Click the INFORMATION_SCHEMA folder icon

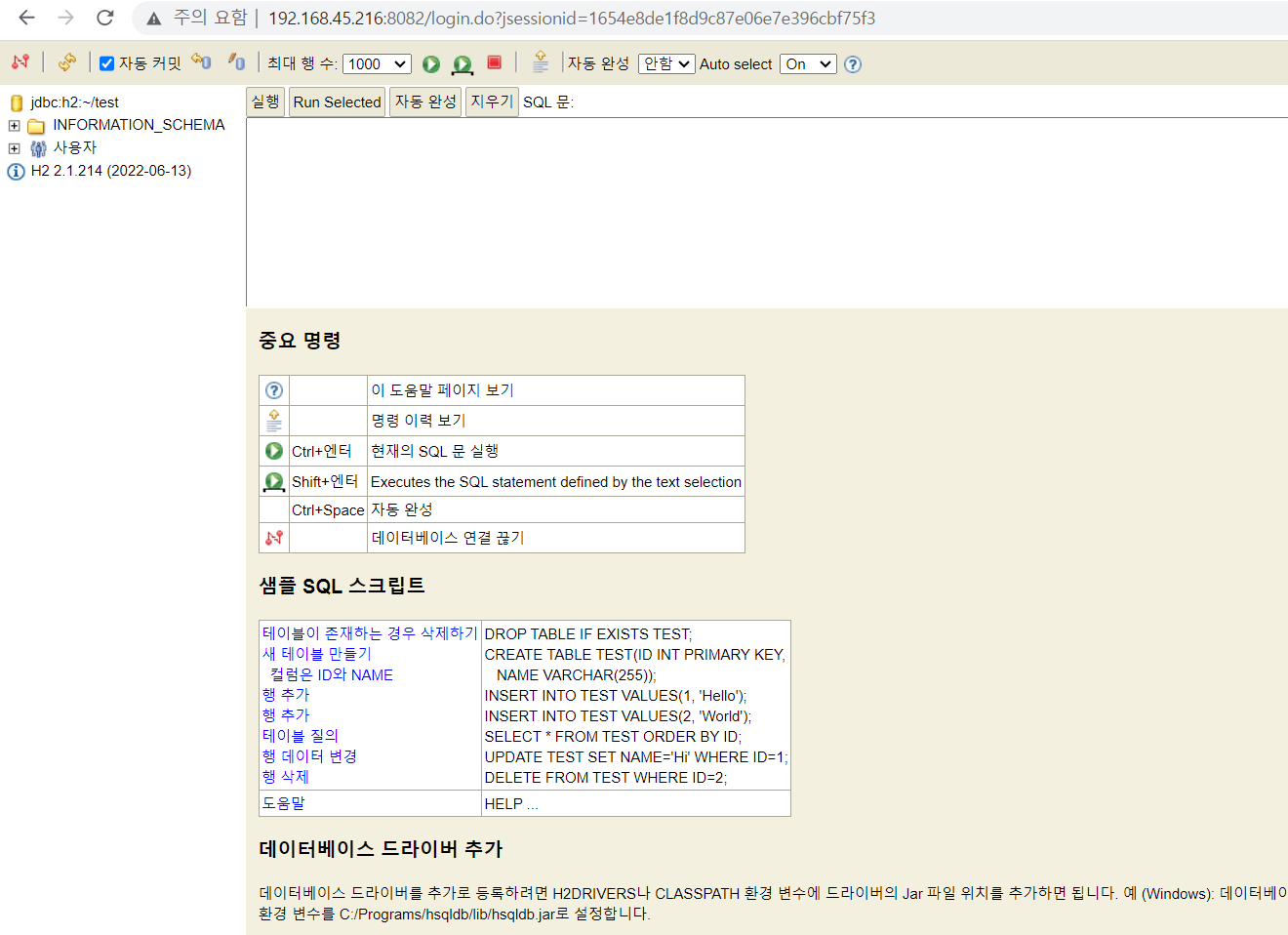[37, 126]
